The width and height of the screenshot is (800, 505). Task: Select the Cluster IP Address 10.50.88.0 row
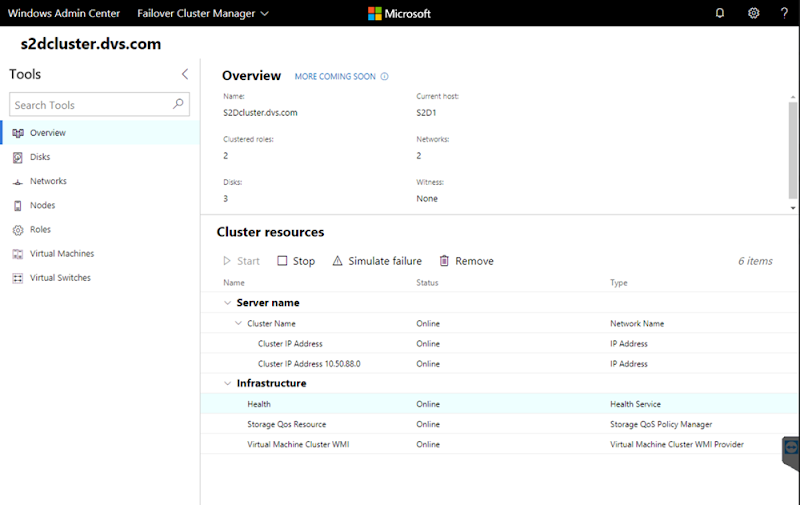pos(500,364)
